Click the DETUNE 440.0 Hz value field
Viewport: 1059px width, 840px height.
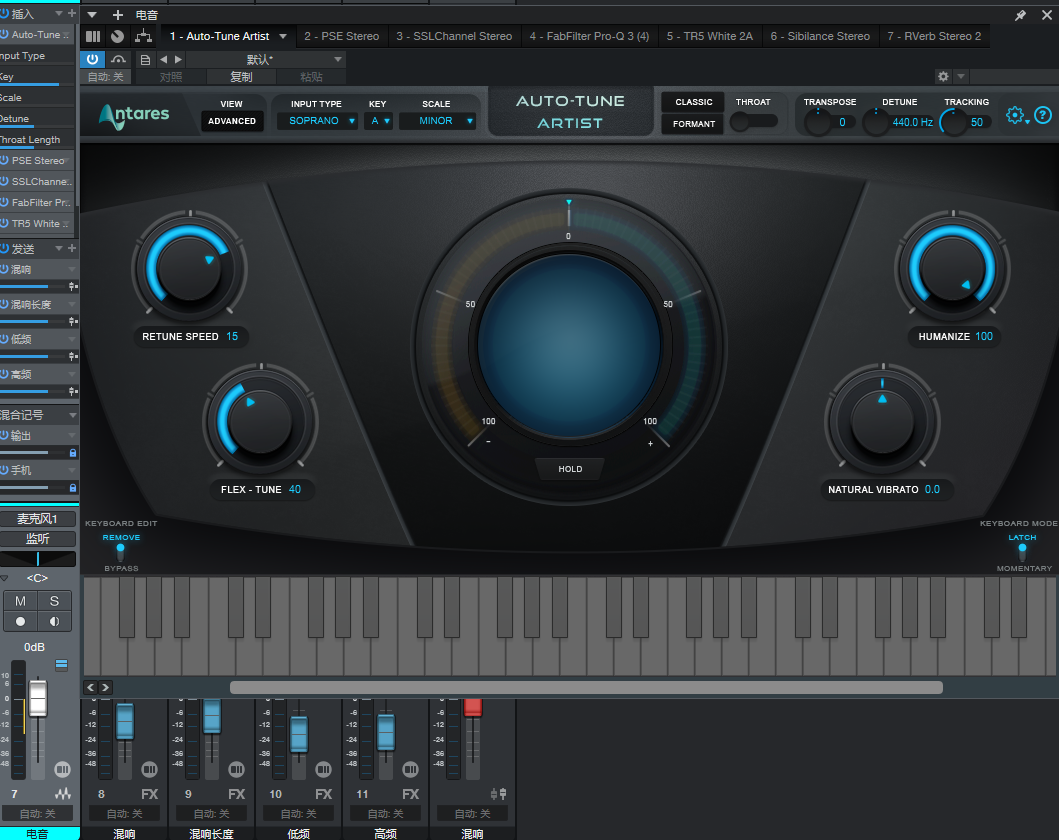[912, 122]
